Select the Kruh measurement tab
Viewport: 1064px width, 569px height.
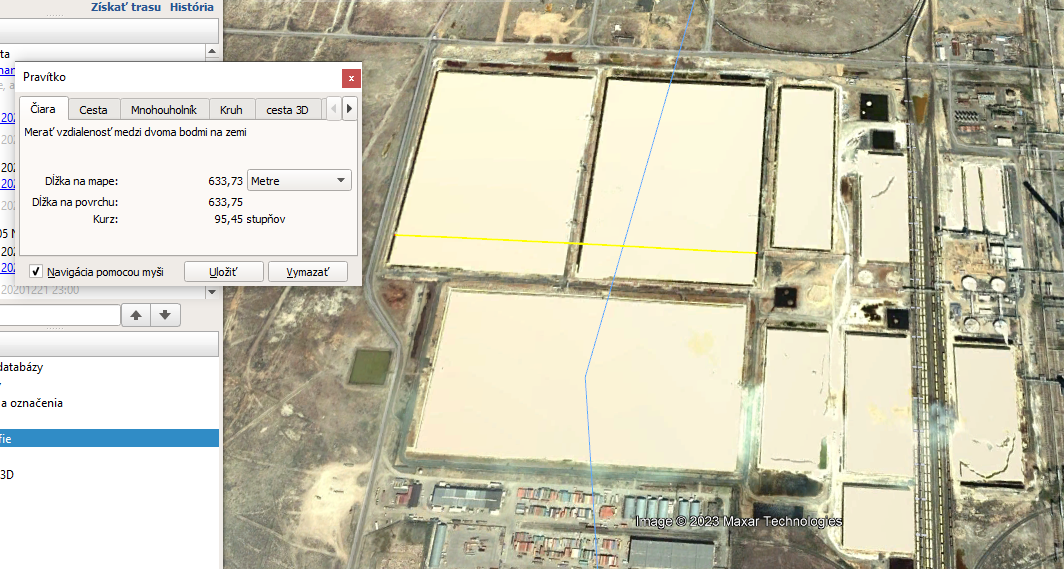[231, 110]
